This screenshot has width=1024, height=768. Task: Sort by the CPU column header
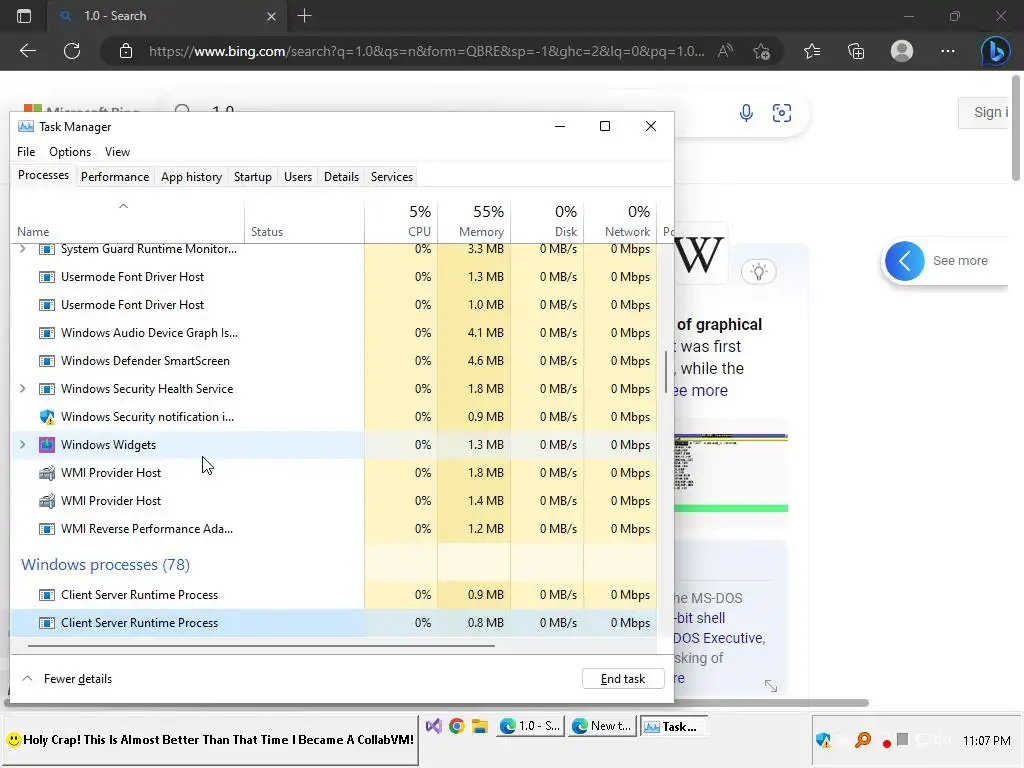tap(401, 221)
